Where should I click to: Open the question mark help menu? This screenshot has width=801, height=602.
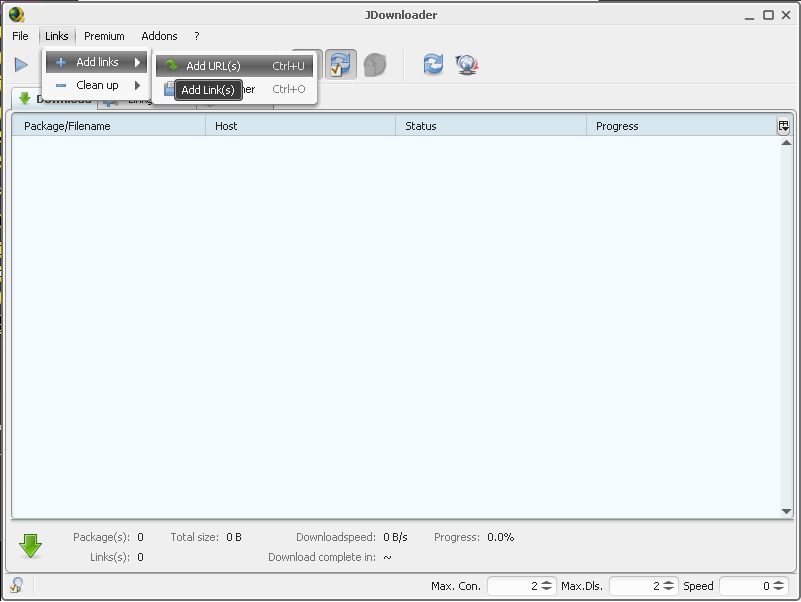tap(197, 36)
